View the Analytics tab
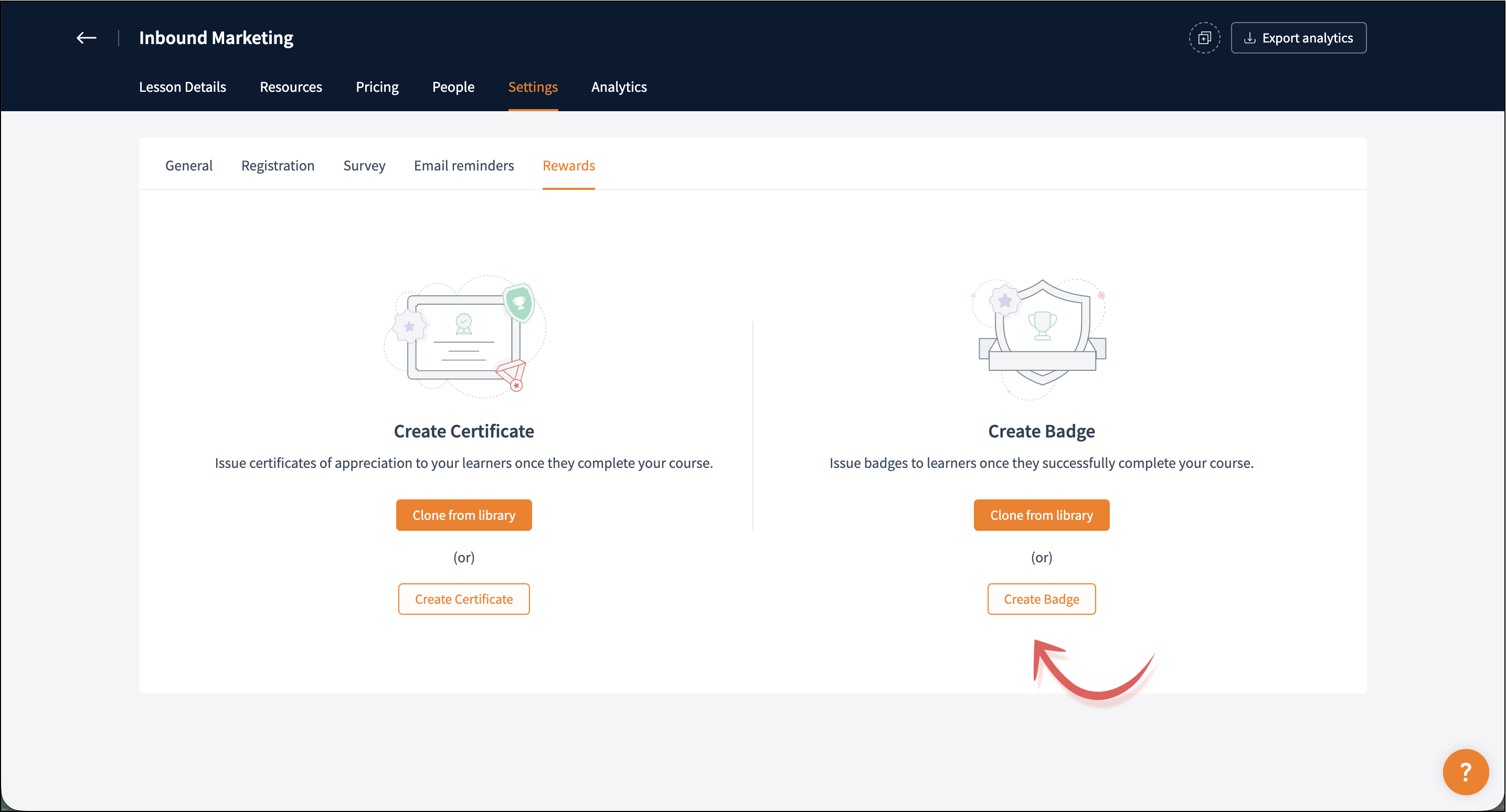Image resolution: width=1506 pixels, height=812 pixels. click(619, 87)
